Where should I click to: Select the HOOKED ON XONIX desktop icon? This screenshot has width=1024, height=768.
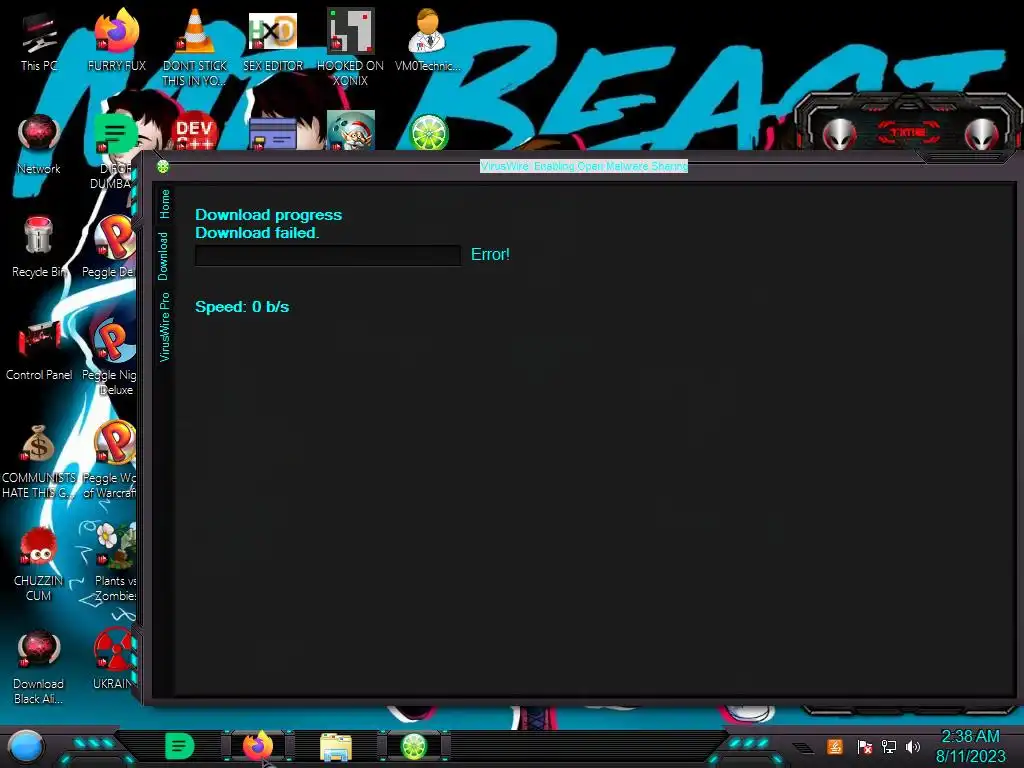click(x=350, y=47)
